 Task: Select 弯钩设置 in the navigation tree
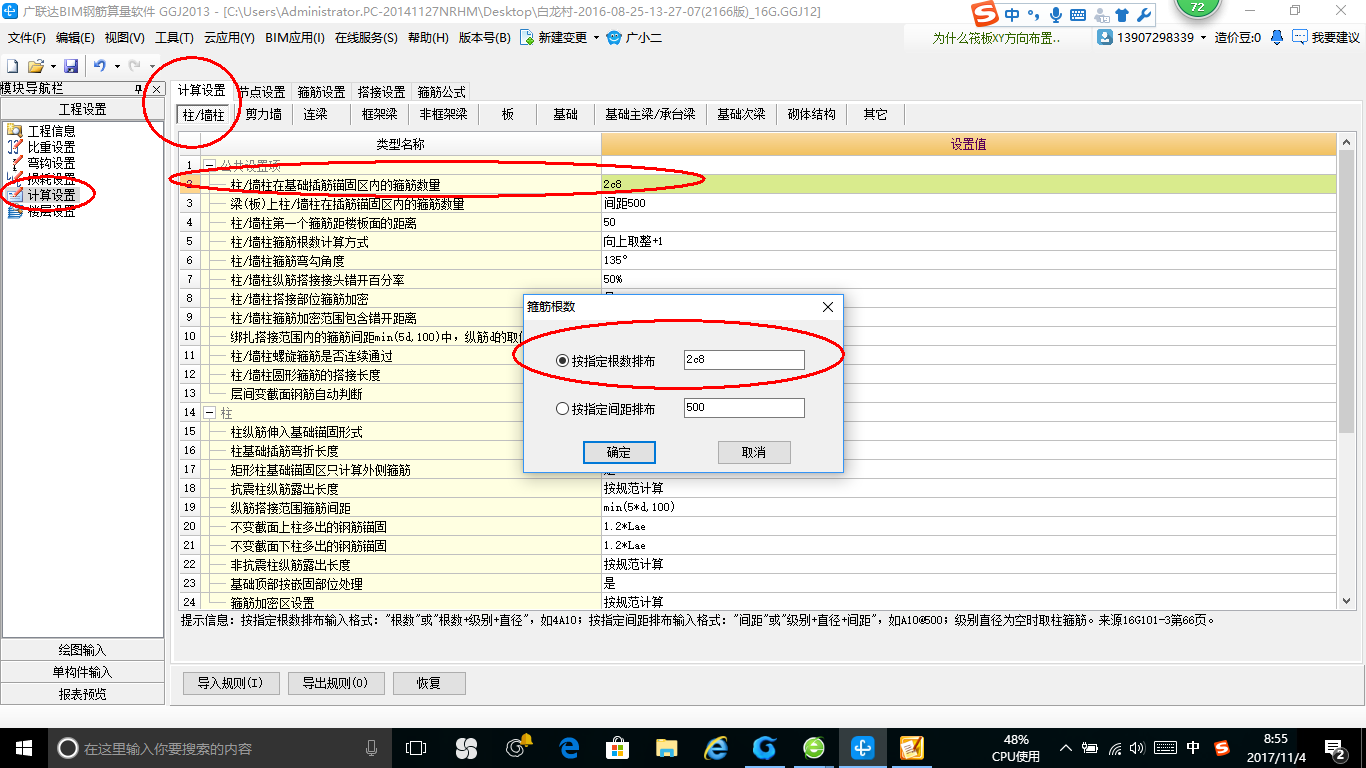coord(51,163)
